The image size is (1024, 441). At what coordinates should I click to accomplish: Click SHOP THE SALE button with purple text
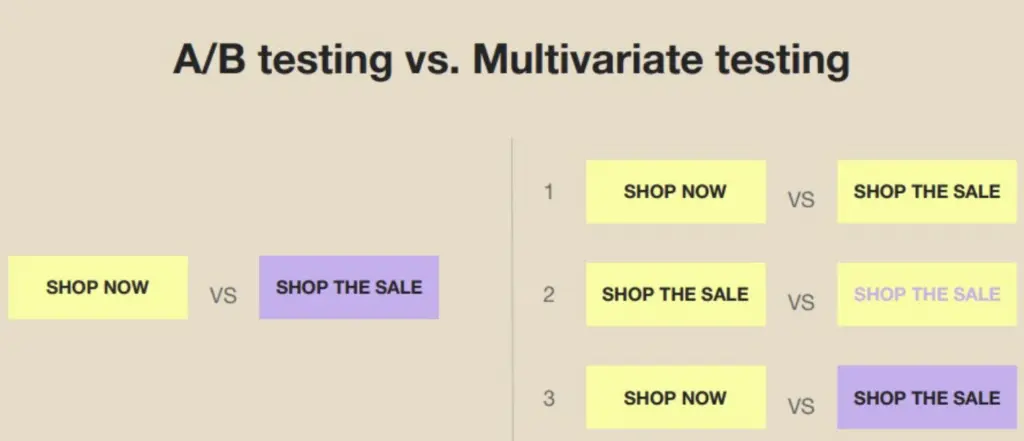[927, 294]
